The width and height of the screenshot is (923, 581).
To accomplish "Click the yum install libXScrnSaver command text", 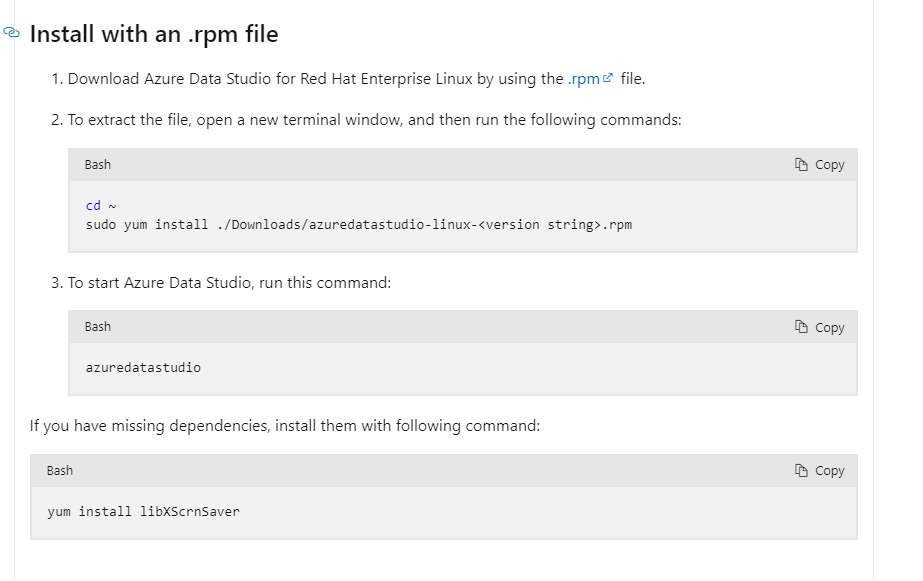I will 143,512.
